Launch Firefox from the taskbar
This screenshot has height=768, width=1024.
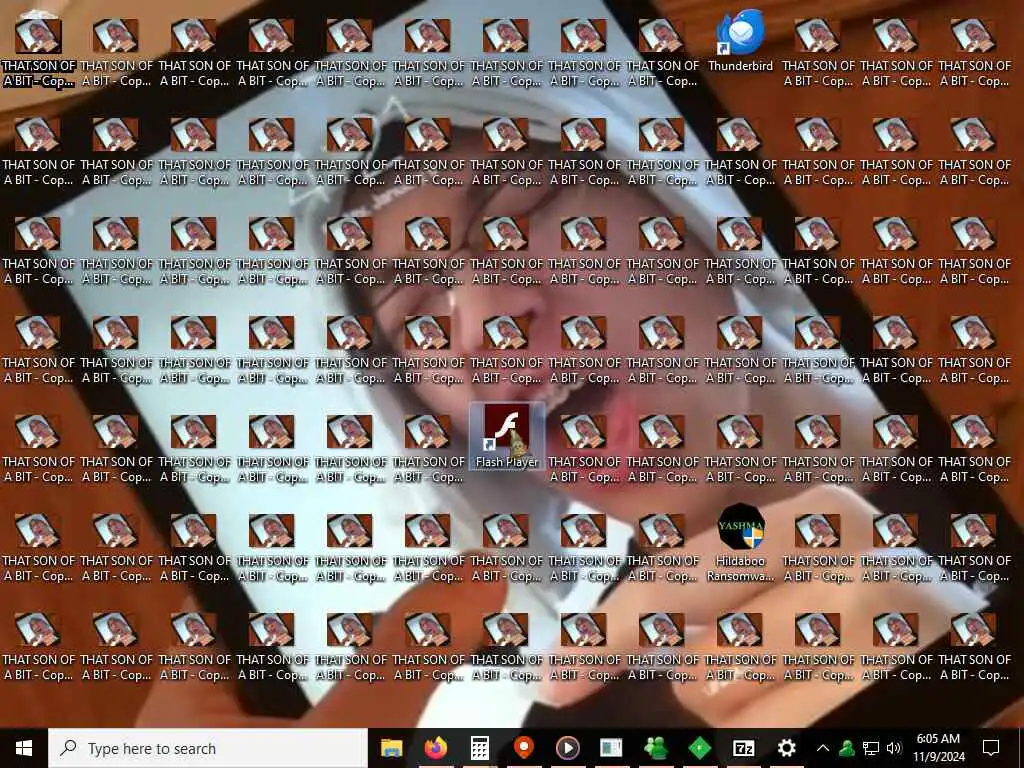point(436,748)
